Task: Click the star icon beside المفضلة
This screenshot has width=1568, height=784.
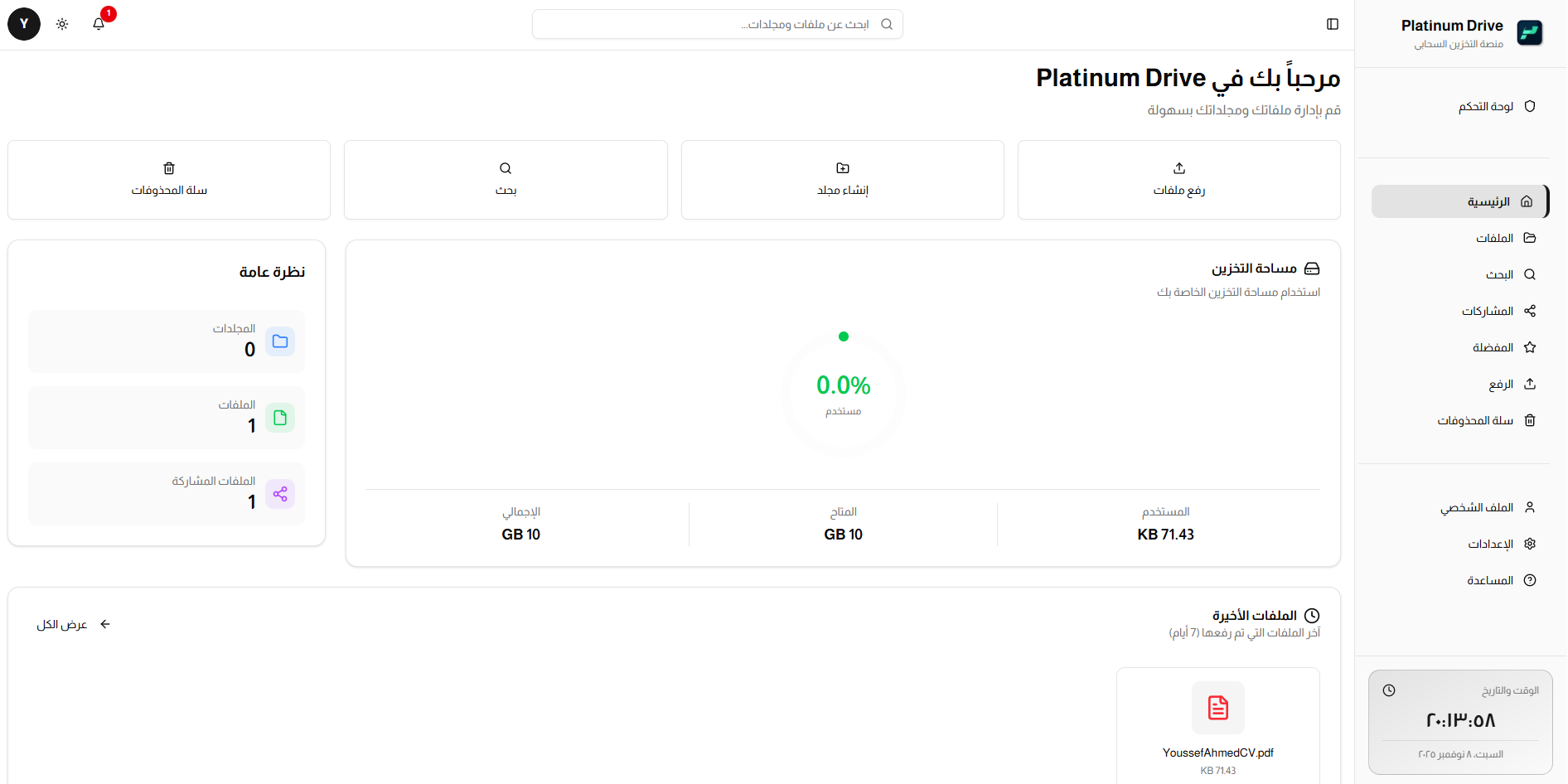Action: 1530,347
